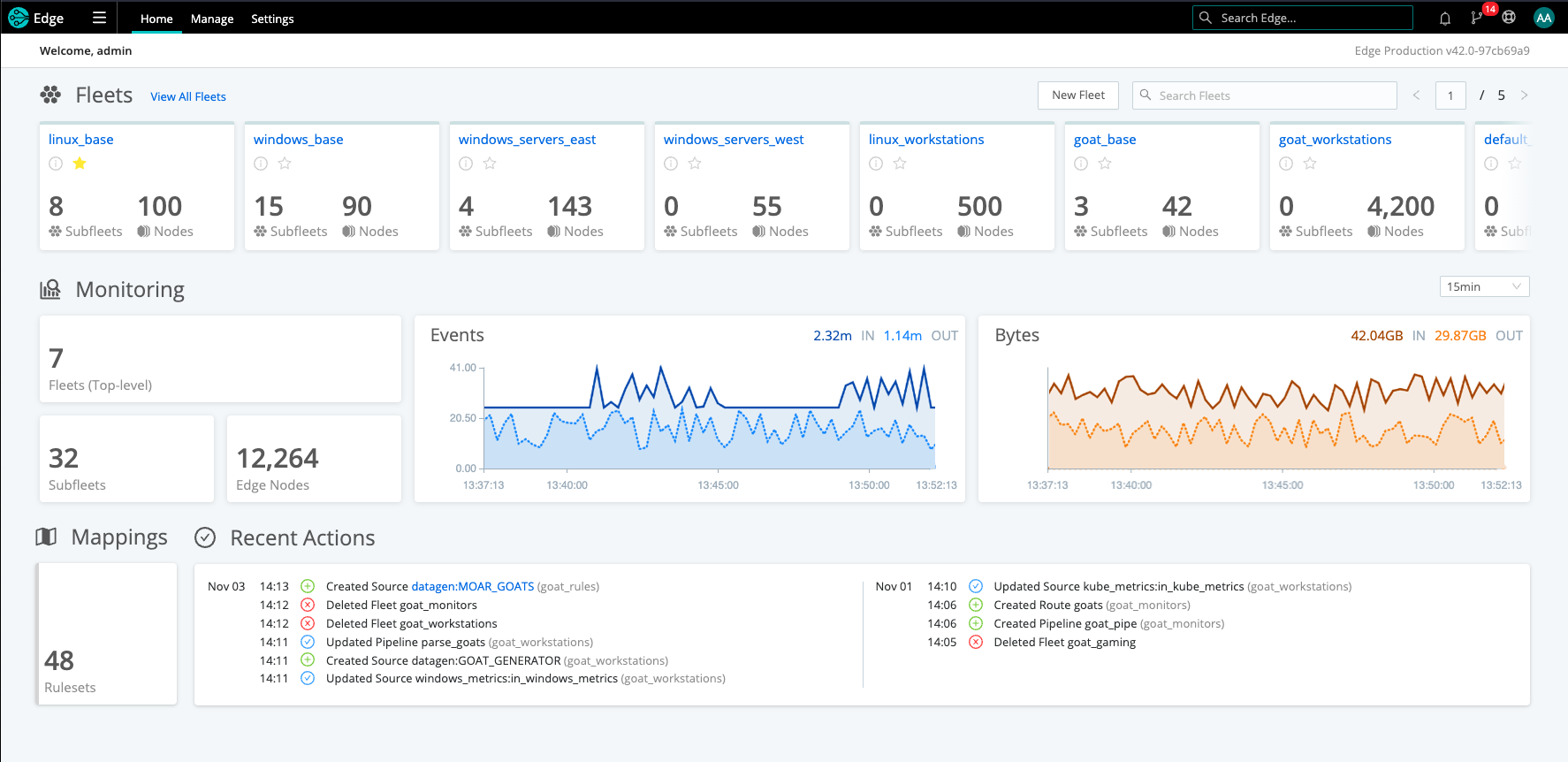Open the help lifebuoy icon
Image resolution: width=1568 pixels, height=762 pixels.
tap(1509, 18)
